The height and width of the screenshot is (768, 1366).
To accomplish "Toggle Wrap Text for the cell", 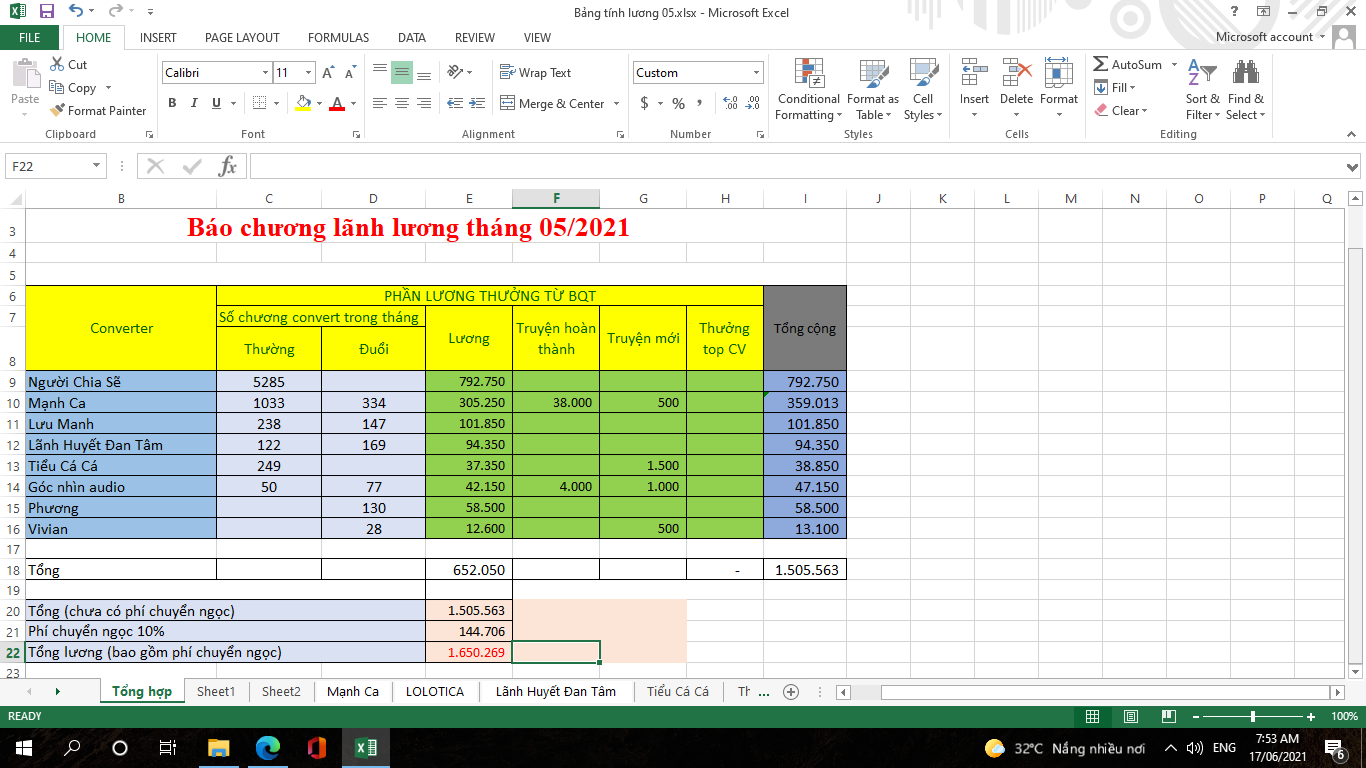I will [535, 73].
